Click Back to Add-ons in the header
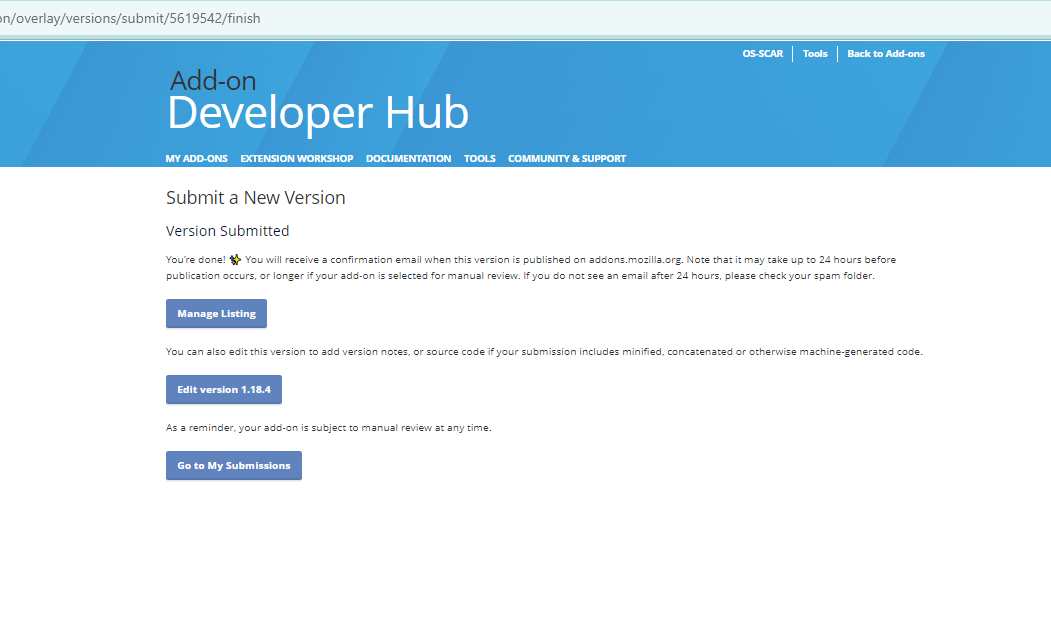The height and width of the screenshot is (626, 1051). (886, 54)
